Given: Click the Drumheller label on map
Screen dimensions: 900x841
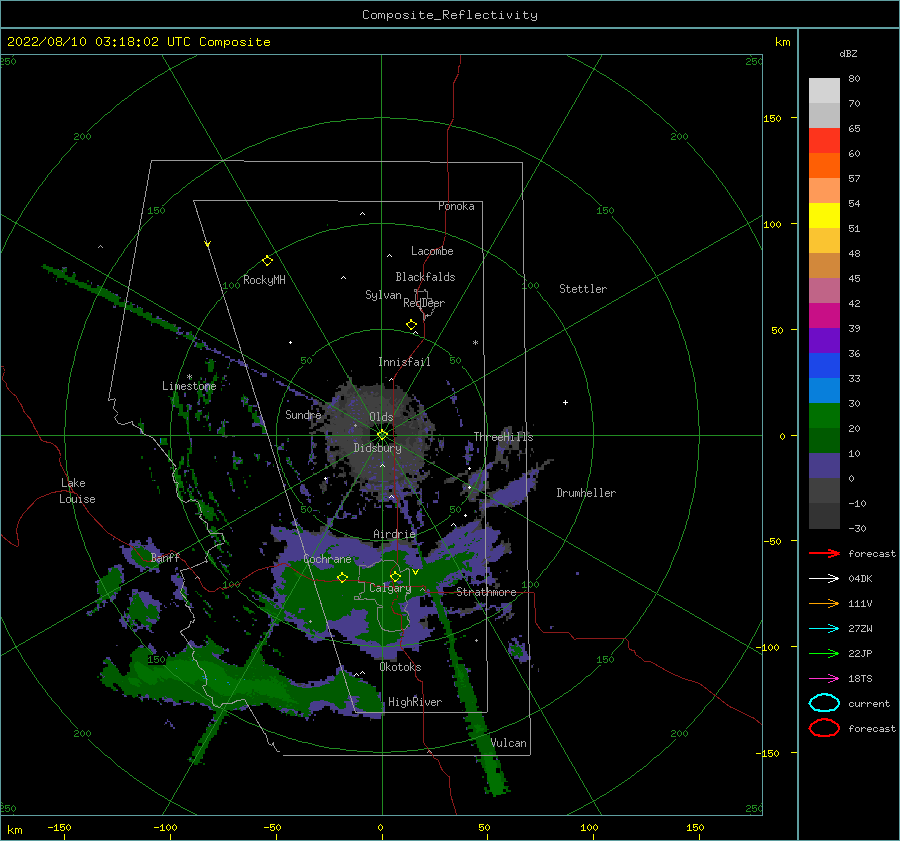Looking at the screenshot, I should click(586, 493).
